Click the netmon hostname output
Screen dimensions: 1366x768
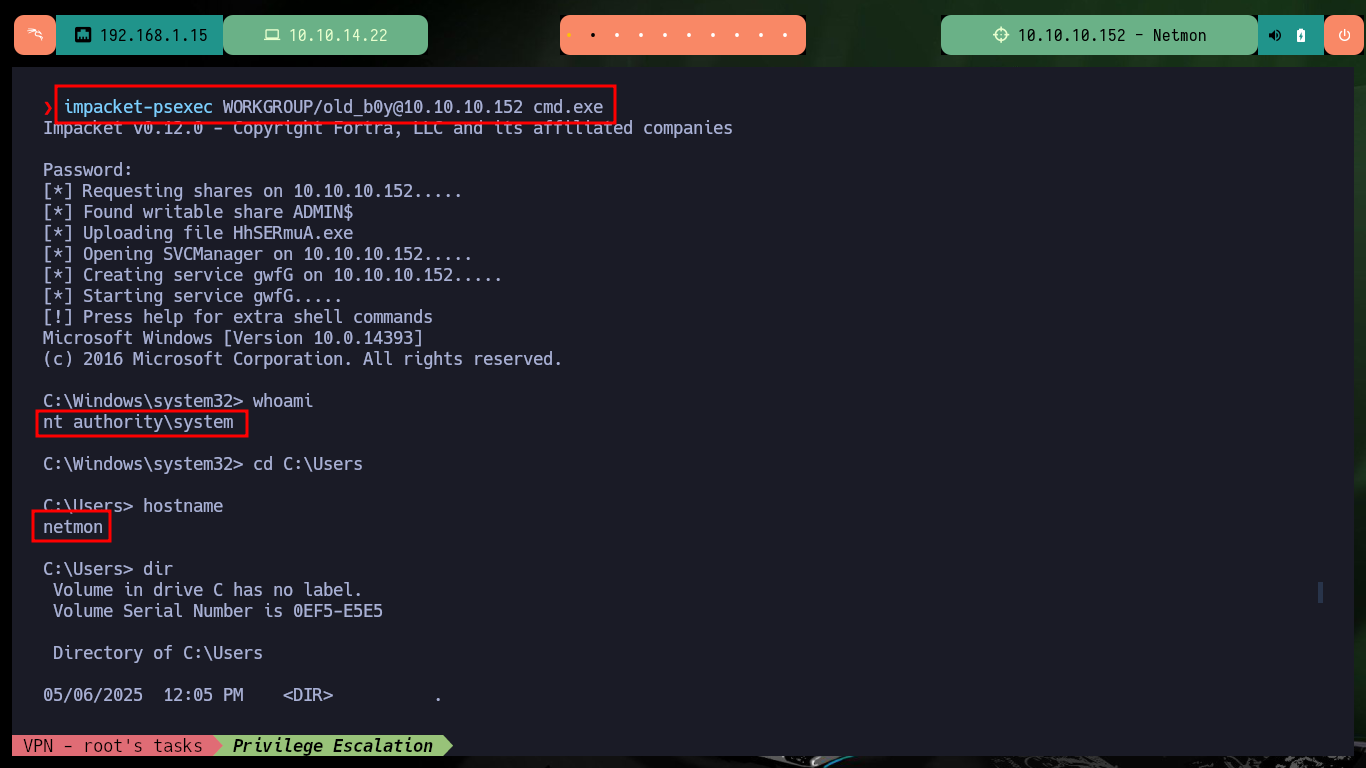click(x=73, y=527)
